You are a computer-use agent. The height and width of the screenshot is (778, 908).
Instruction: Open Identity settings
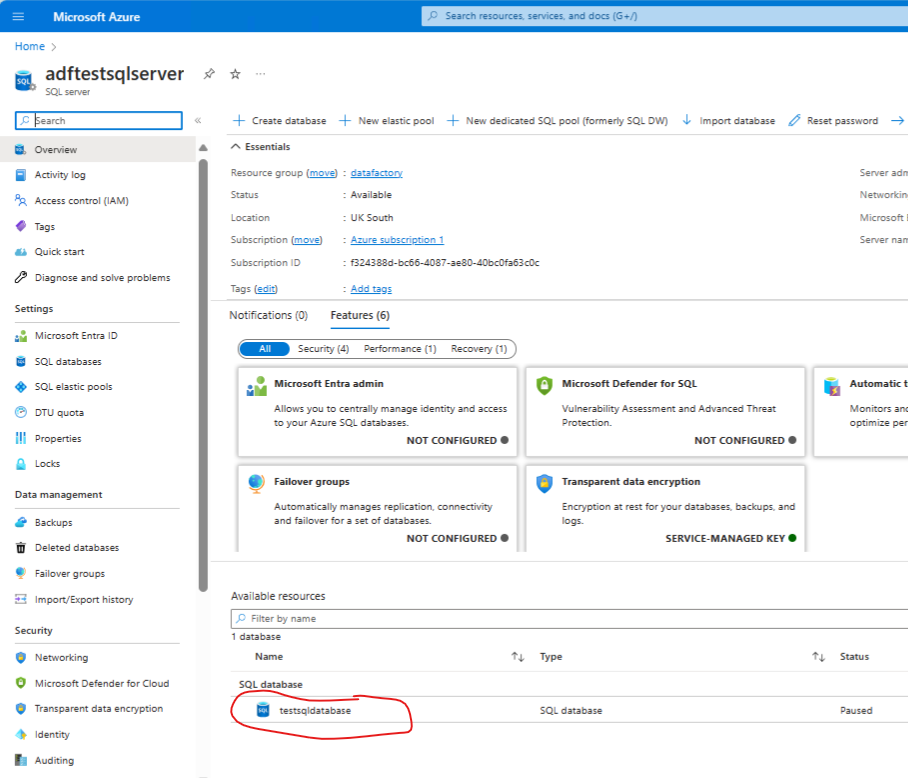coord(52,735)
